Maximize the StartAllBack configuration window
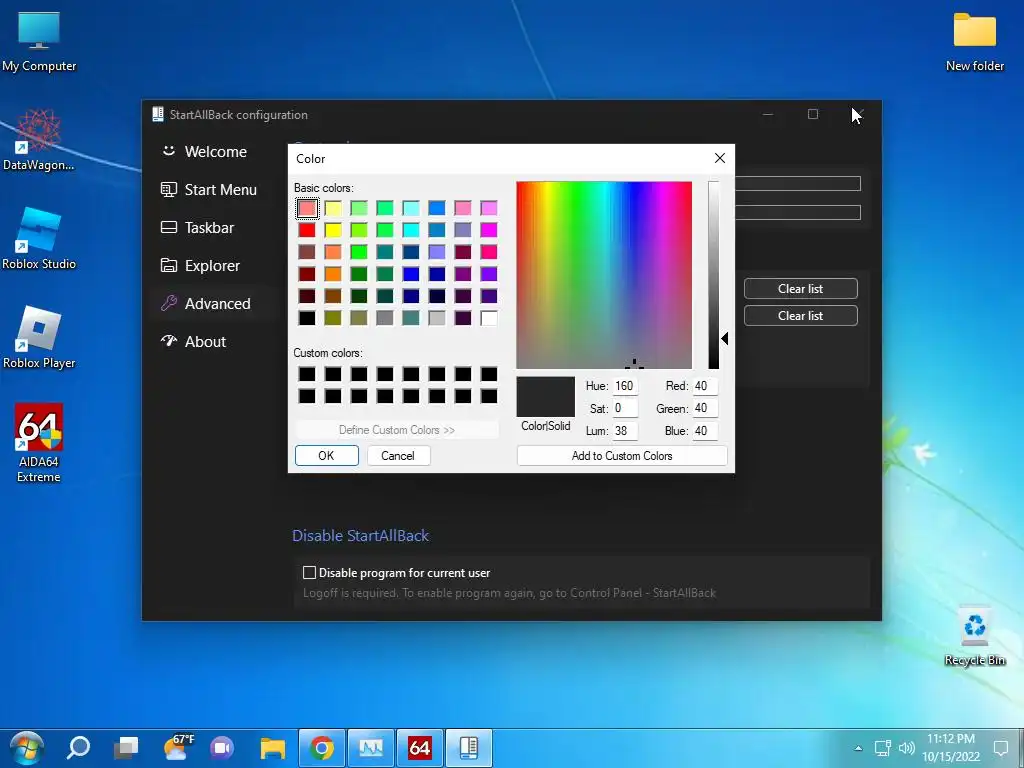The width and height of the screenshot is (1024, 768). pyautogui.click(x=812, y=114)
